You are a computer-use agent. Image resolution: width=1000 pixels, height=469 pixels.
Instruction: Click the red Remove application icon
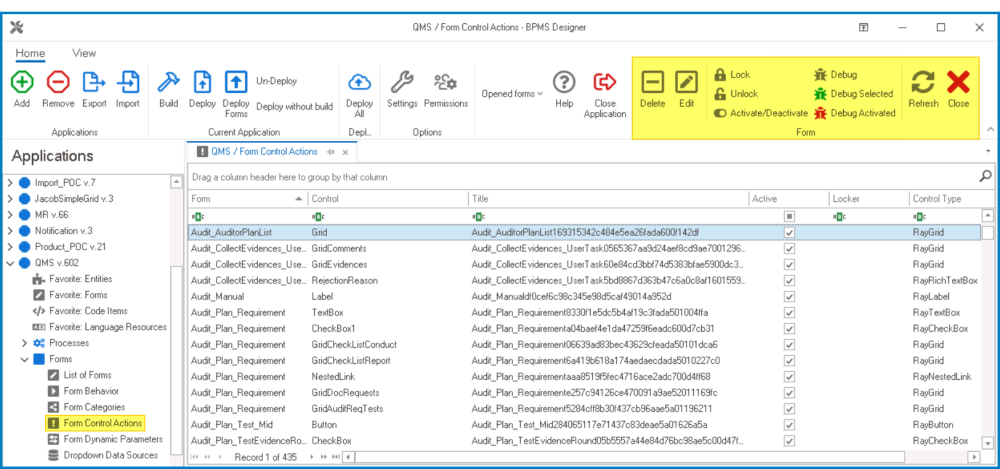tap(58, 82)
